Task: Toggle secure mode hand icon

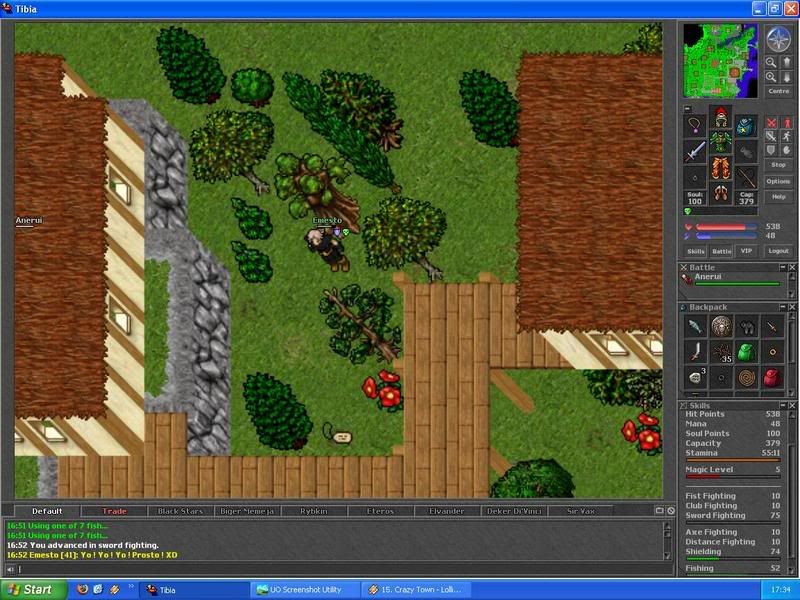Action: click(x=787, y=150)
